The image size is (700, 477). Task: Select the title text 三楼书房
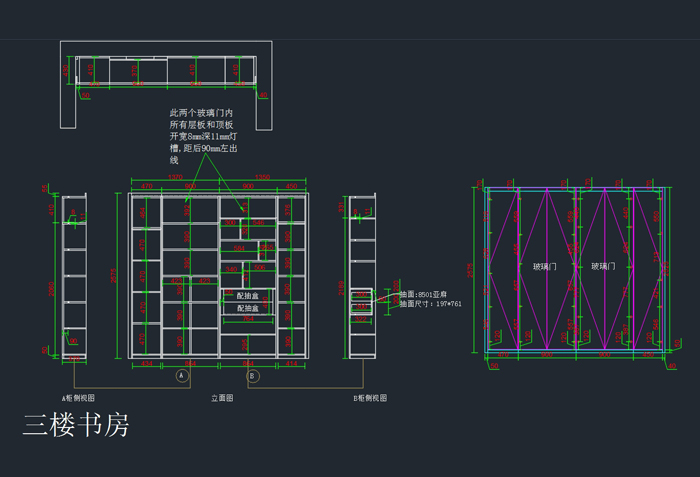click(x=76, y=425)
